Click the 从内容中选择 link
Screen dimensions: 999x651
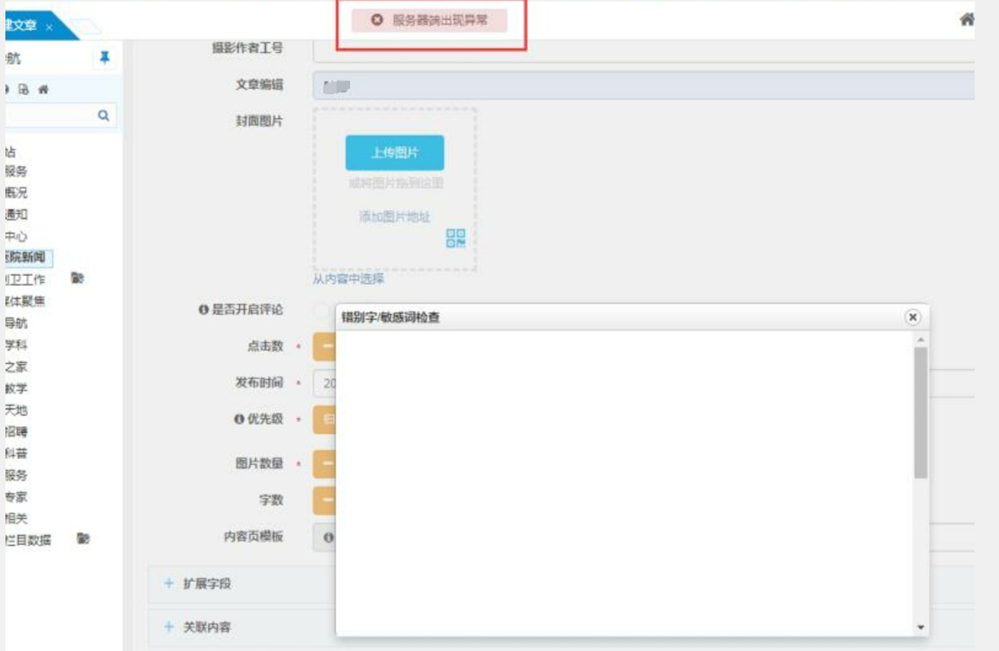tap(348, 279)
